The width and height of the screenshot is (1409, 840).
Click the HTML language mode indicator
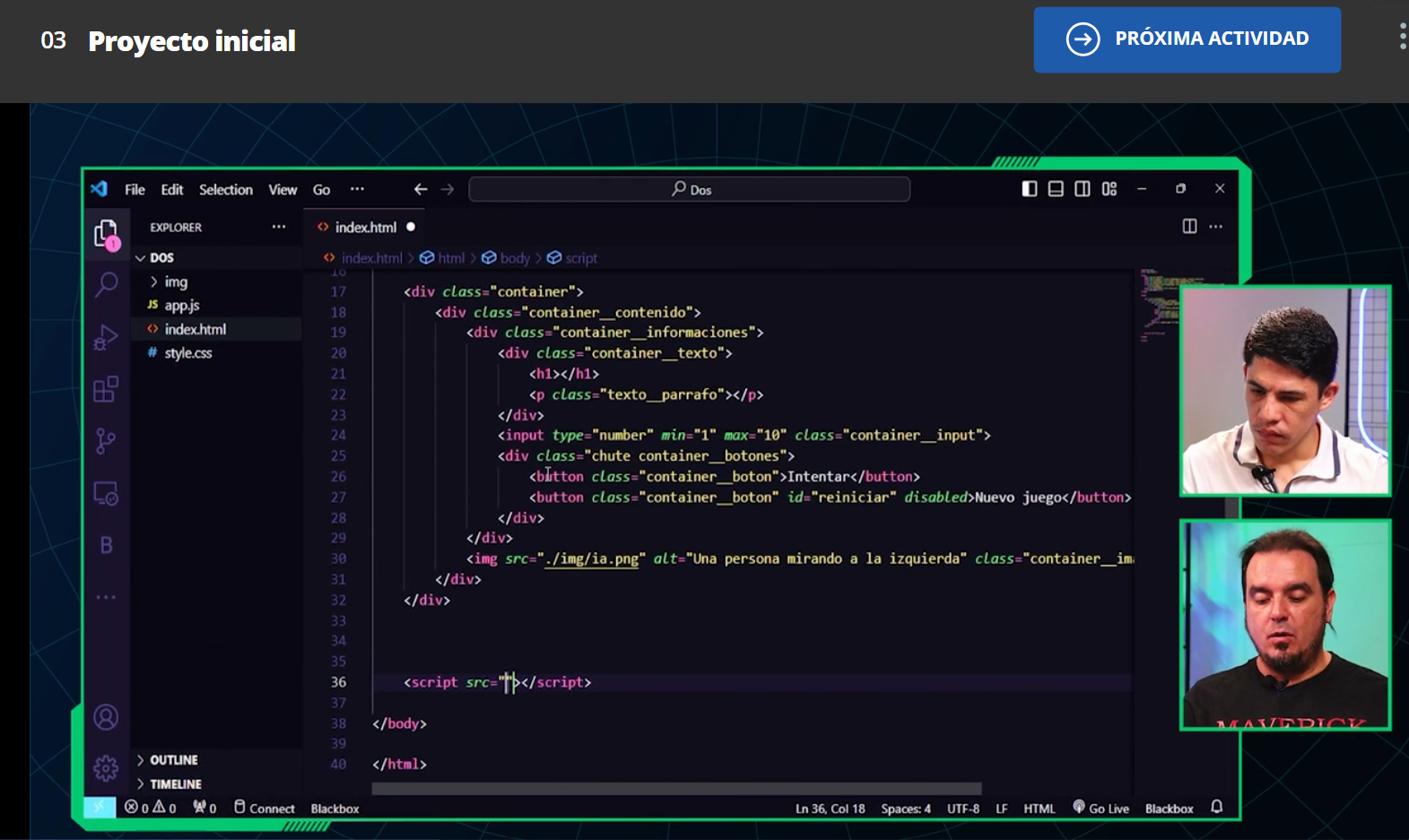(x=1039, y=809)
